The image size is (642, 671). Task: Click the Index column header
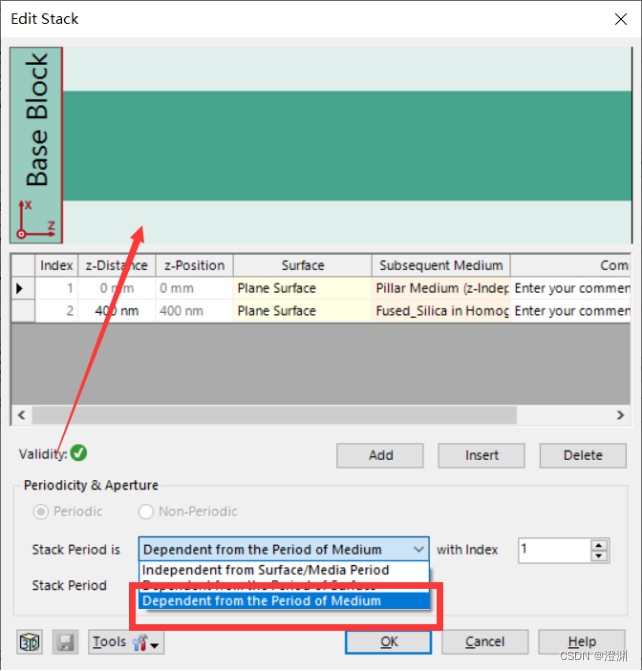pyautogui.click(x=56, y=265)
